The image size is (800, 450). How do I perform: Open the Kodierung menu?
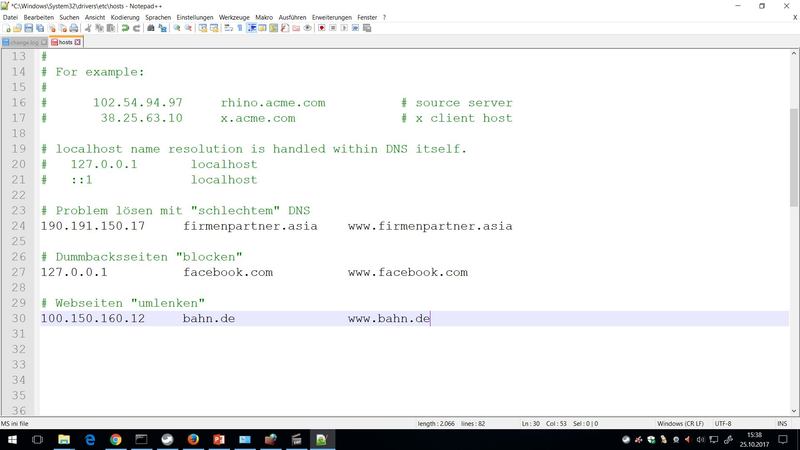[x=125, y=17]
